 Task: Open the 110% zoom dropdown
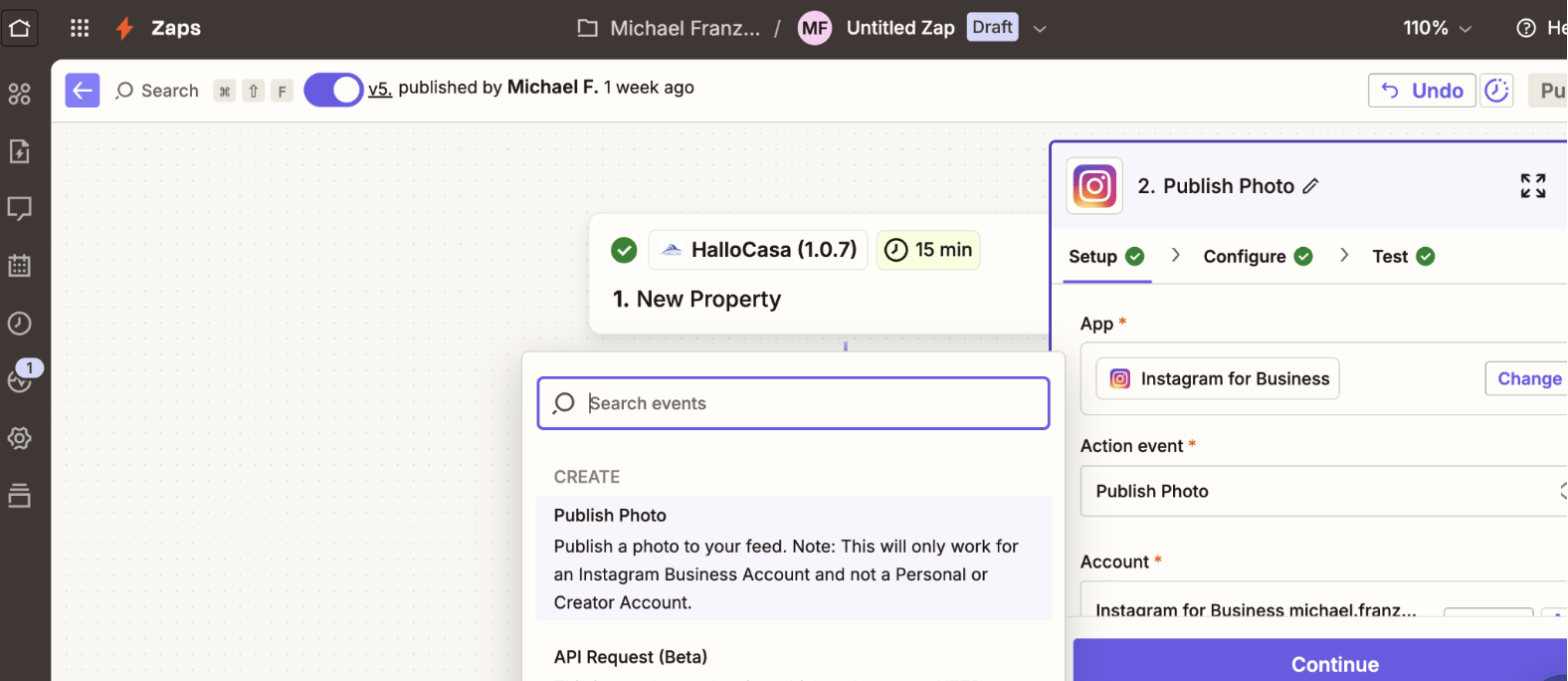(x=1437, y=28)
